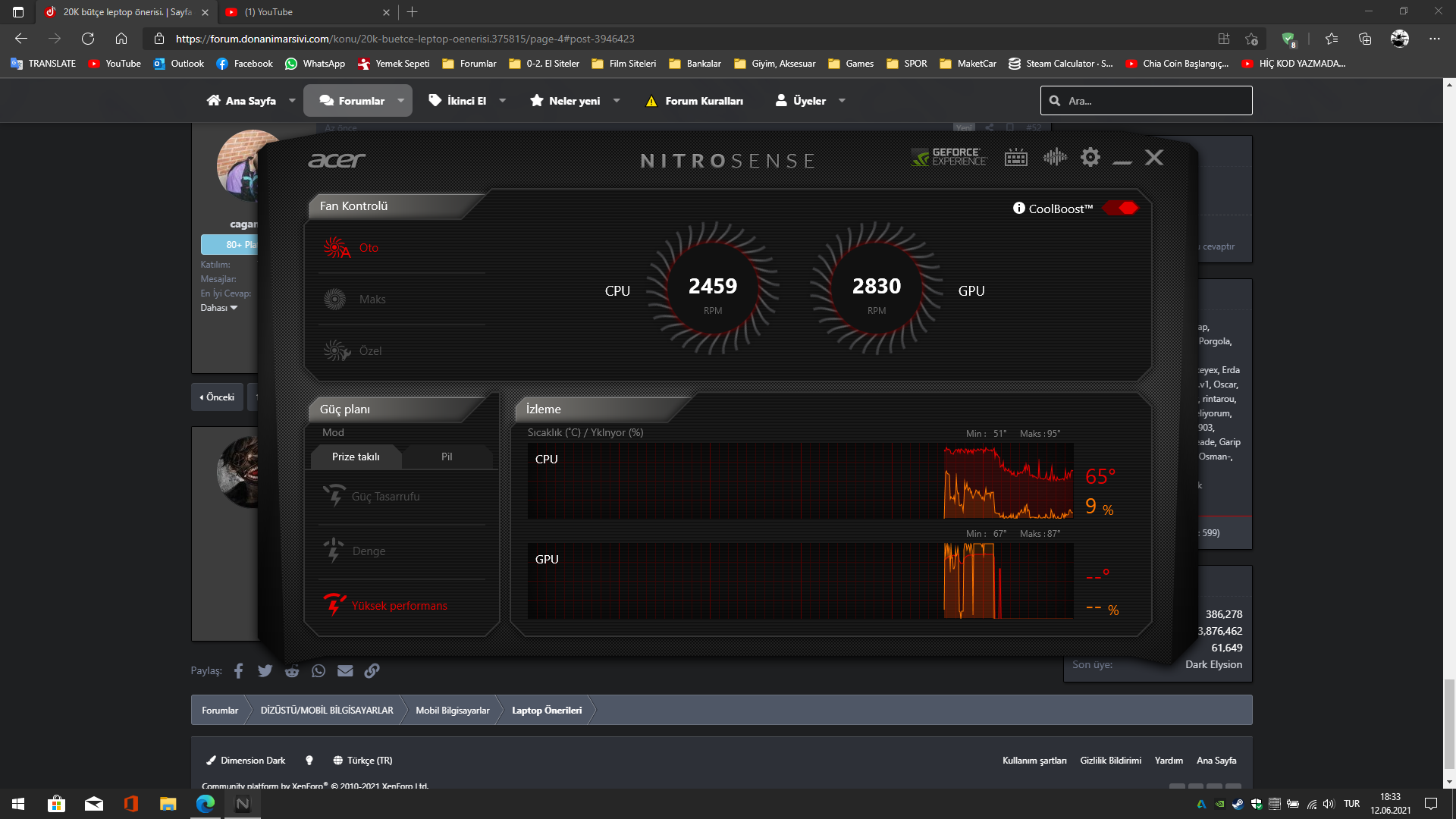Expand the Neler yeni dropdown arrow

coord(617,101)
